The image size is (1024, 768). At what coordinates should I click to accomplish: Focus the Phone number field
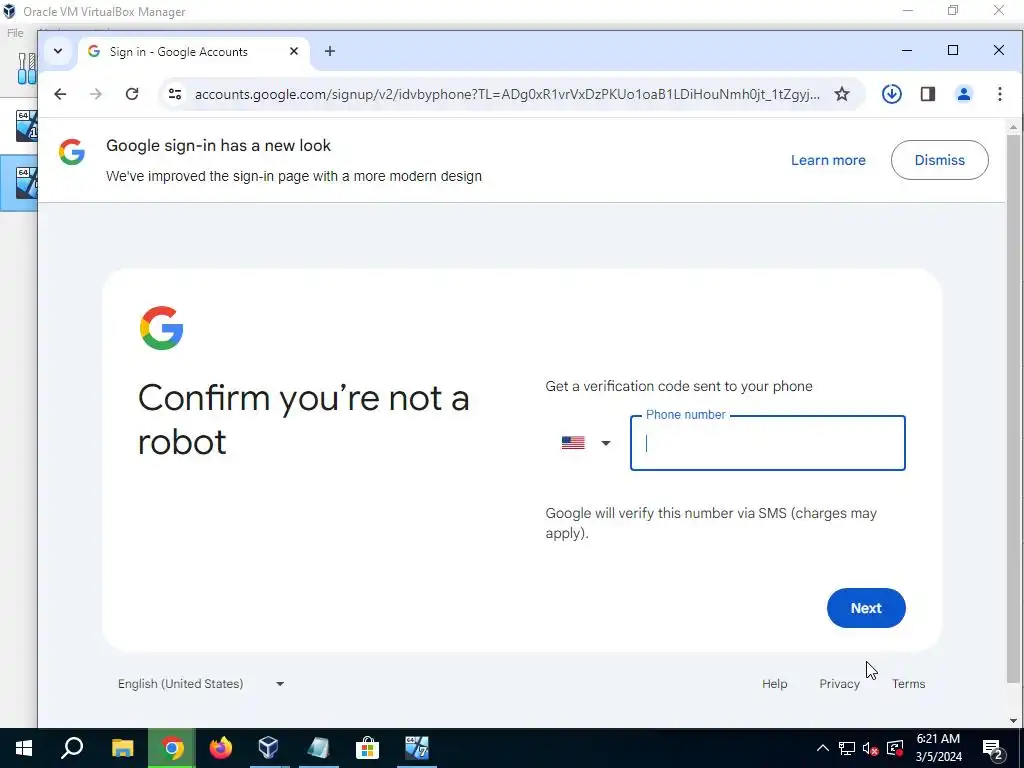(x=767, y=443)
